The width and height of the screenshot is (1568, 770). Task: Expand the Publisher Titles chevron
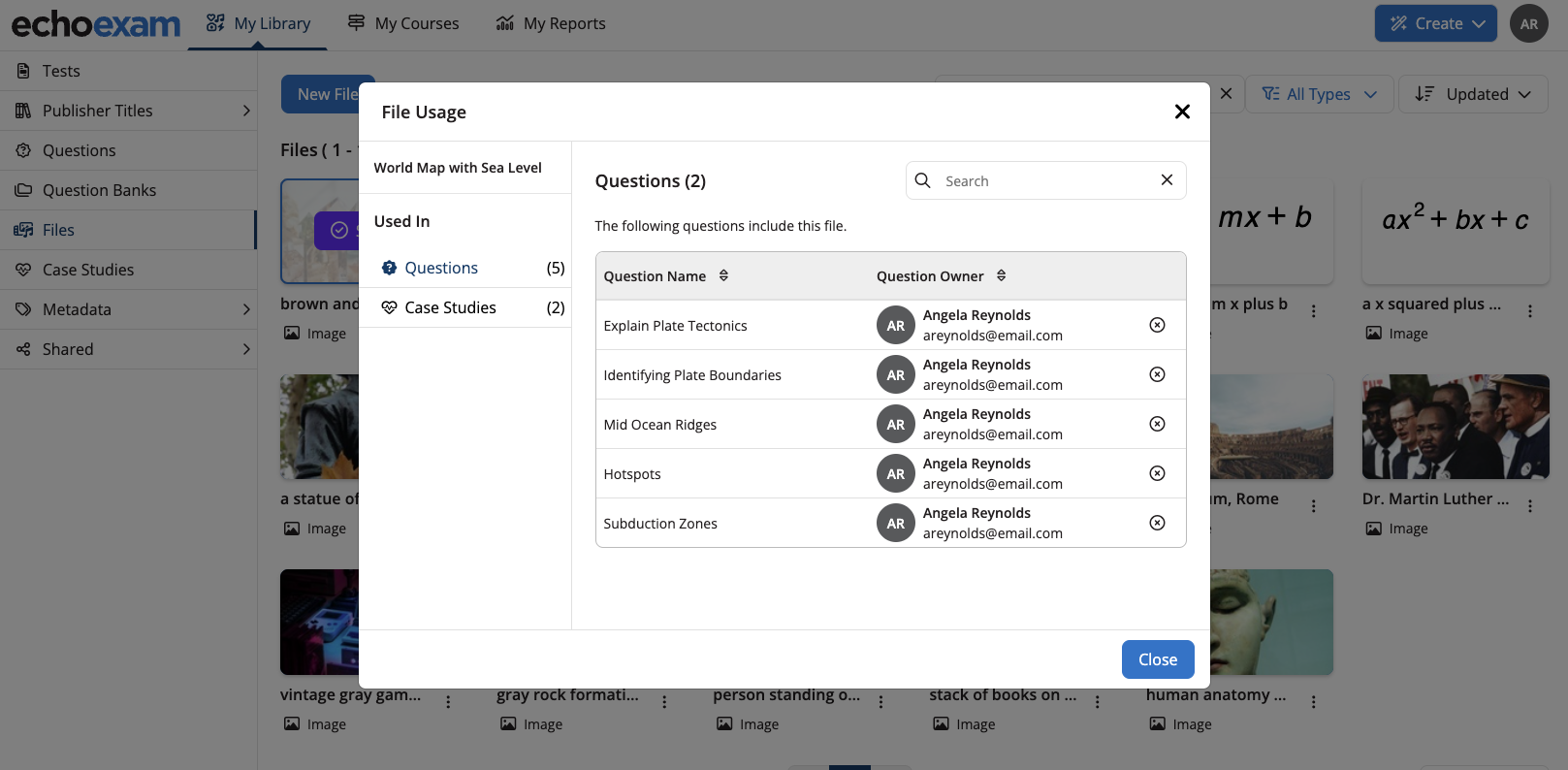(x=246, y=111)
